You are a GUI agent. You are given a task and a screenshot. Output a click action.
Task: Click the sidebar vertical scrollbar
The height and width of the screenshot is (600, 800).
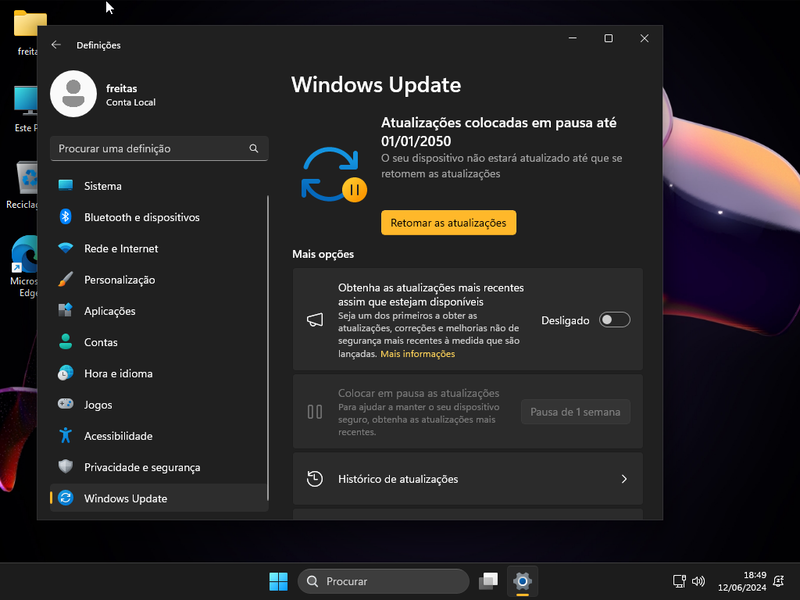tap(267, 347)
